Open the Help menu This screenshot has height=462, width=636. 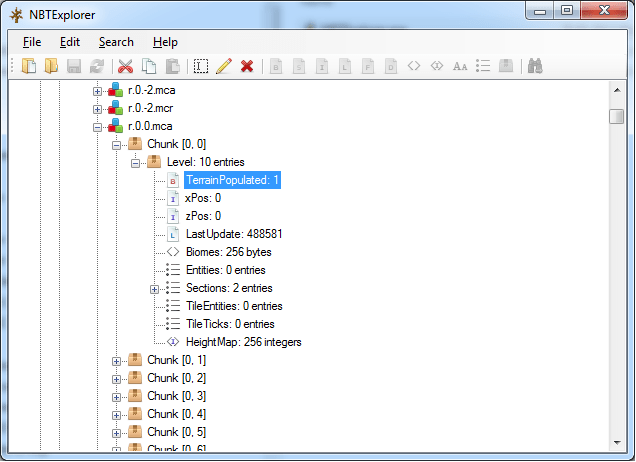point(165,42)
